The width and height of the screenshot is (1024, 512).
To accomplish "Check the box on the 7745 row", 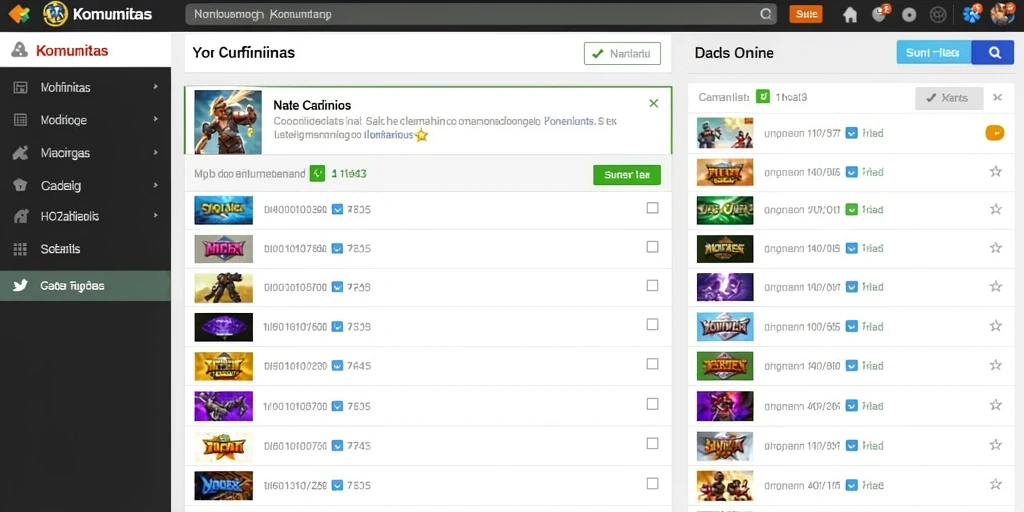I will coord(652,443).
